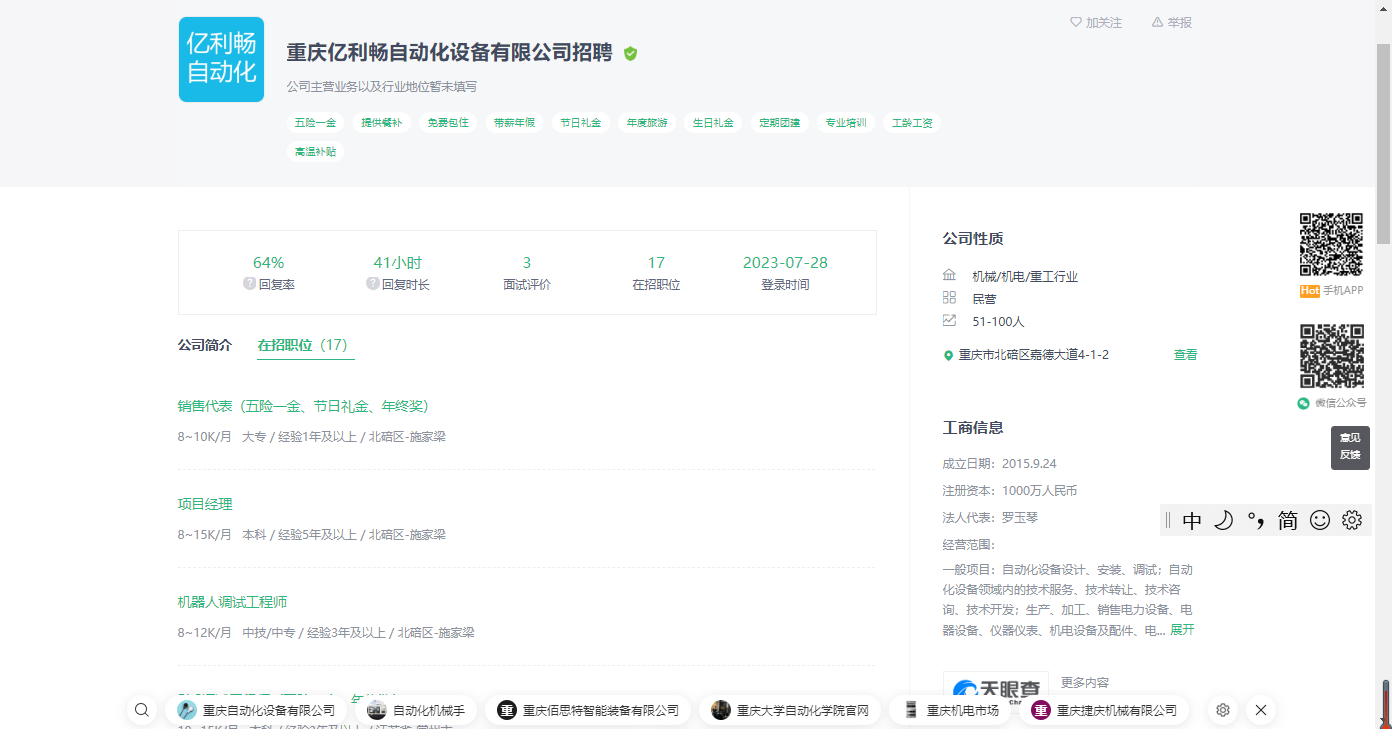Click the WeChat icon beside 微信公众号
The width and height of the screenshot is (1392, 729).
tap(1303, 403)
